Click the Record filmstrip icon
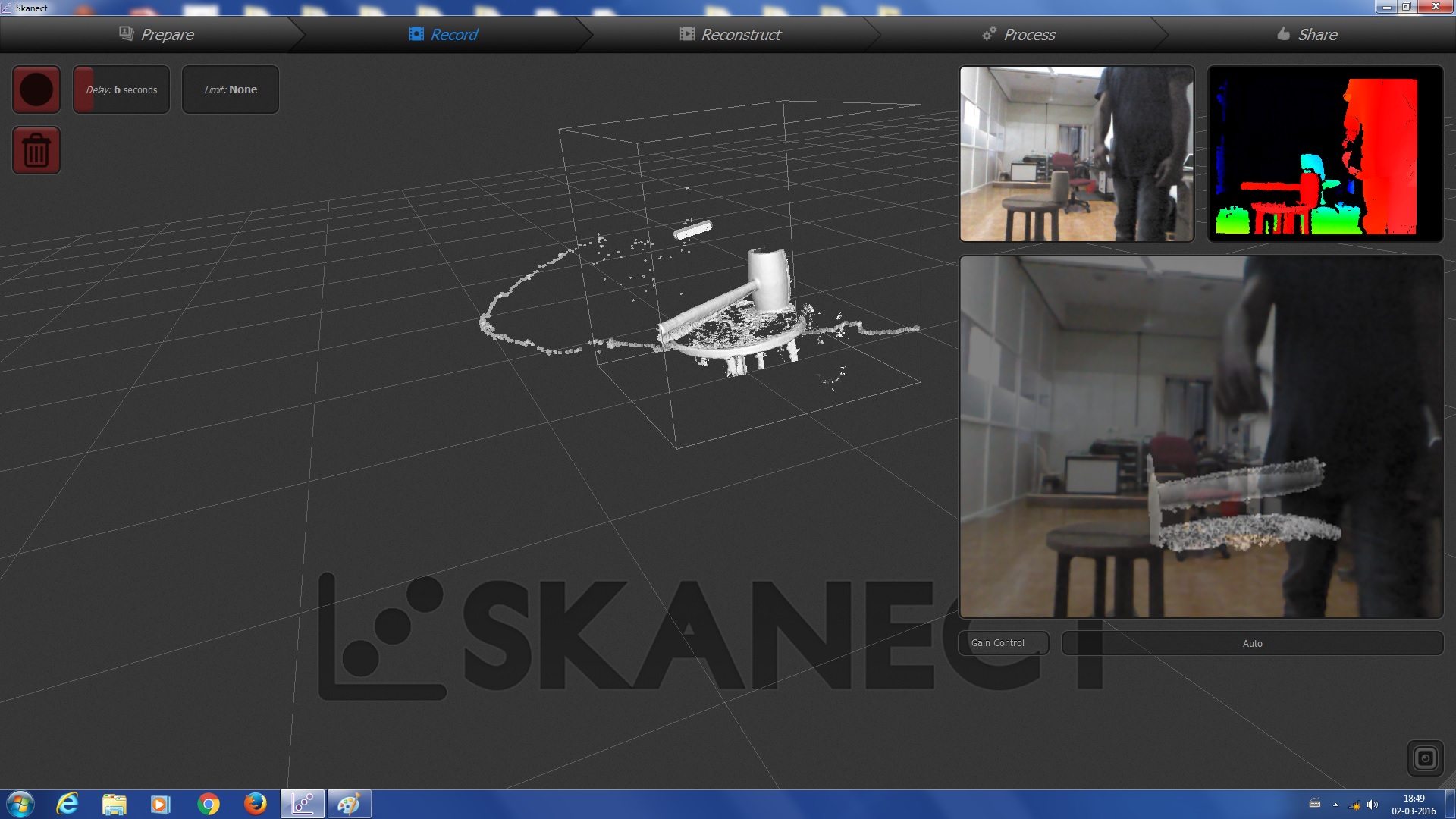The image size is (1456, 819). (x=416, y=33)
